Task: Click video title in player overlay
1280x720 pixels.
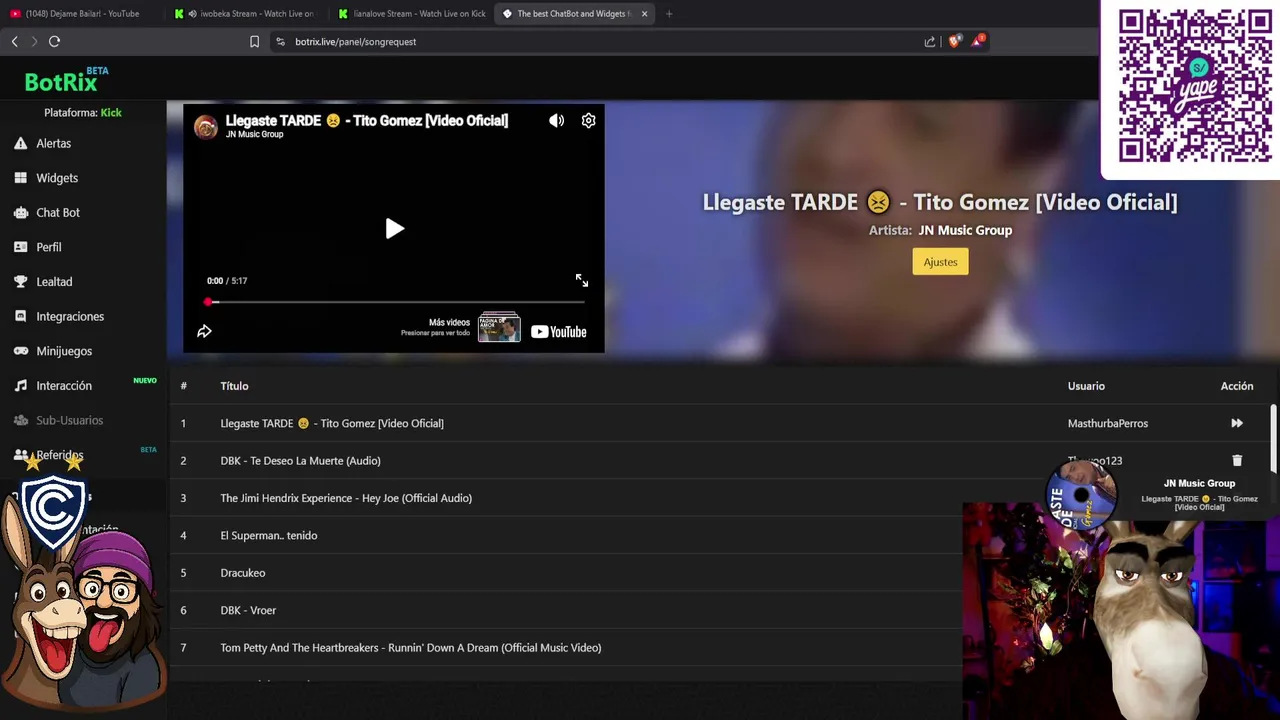Action: pos(367,120)
